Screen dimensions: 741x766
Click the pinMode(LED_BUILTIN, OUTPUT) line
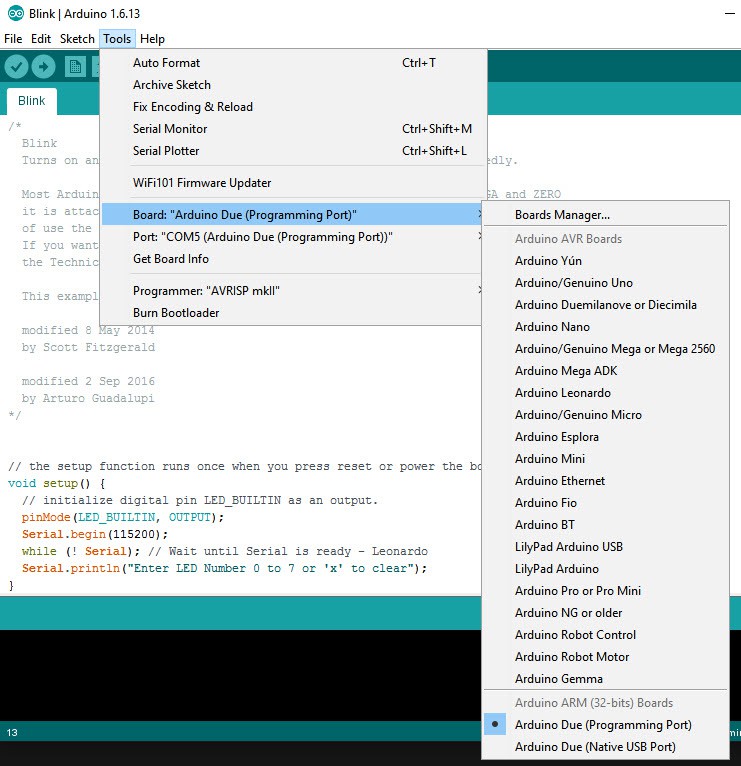[123, 517]
